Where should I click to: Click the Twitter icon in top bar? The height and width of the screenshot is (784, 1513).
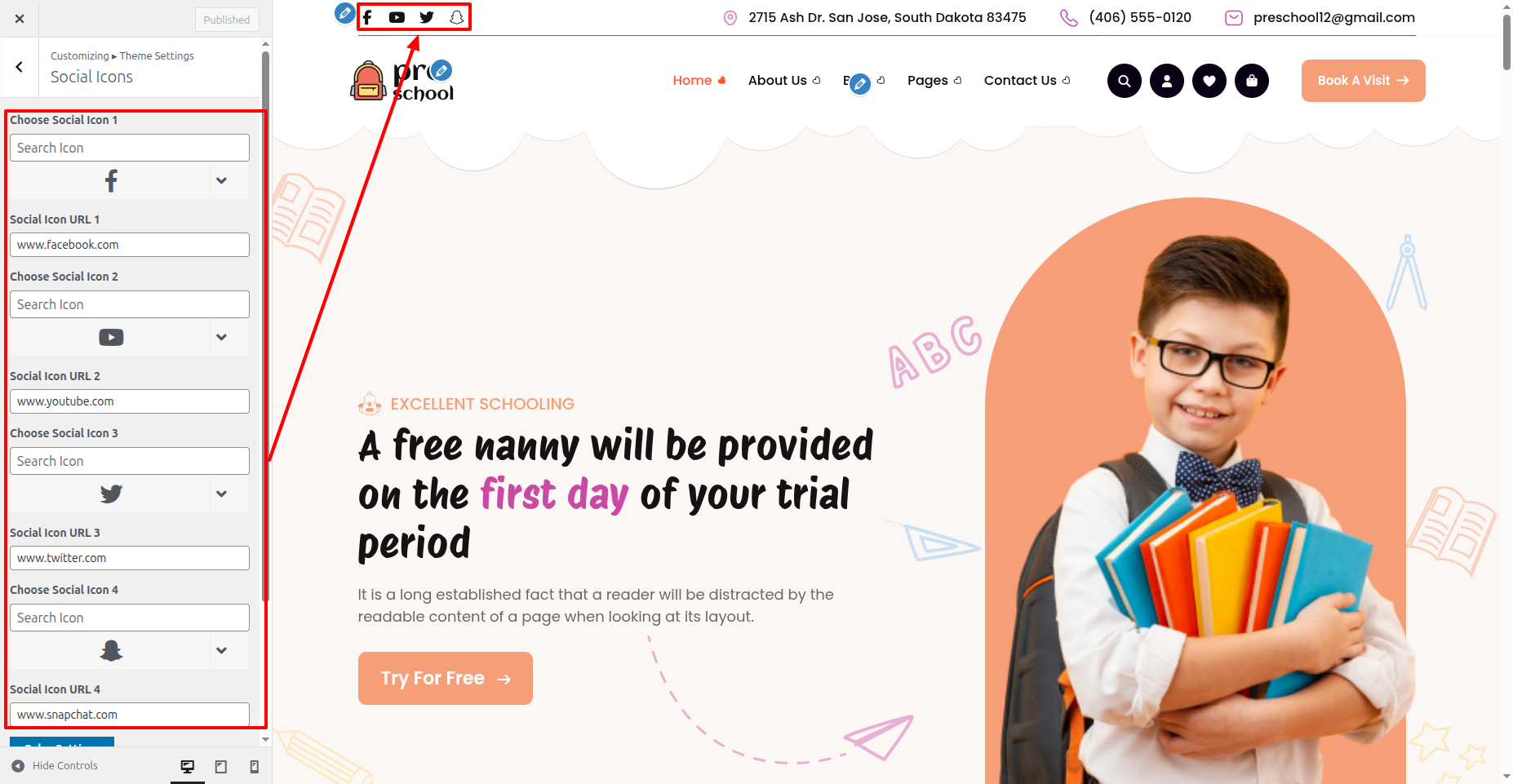pos(427,17)
